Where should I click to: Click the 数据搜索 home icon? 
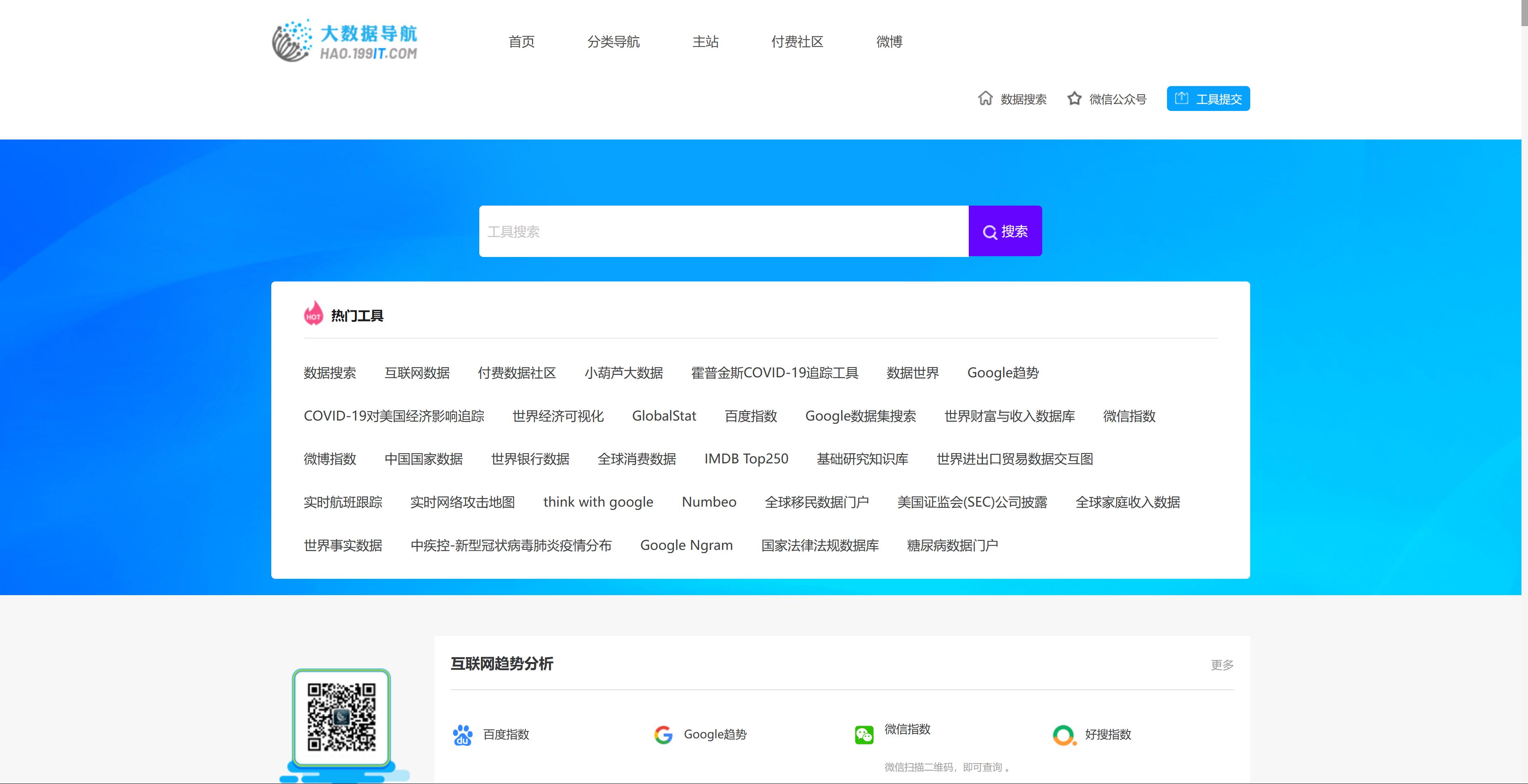tap(986, 98)
